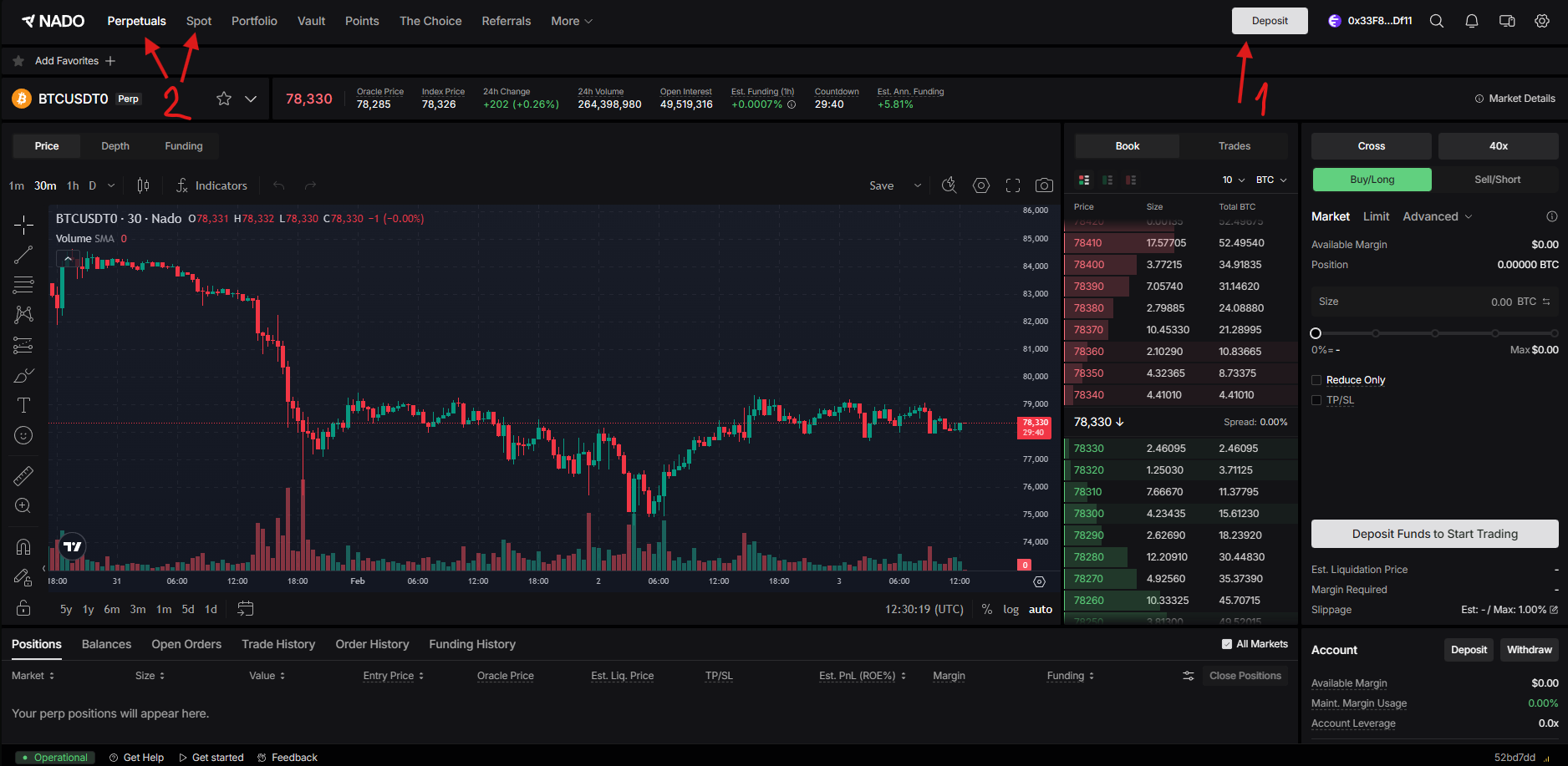Screen dimensions: 1568x766
Task: Open the settings gear in top bar
Action: point(1542,21)
